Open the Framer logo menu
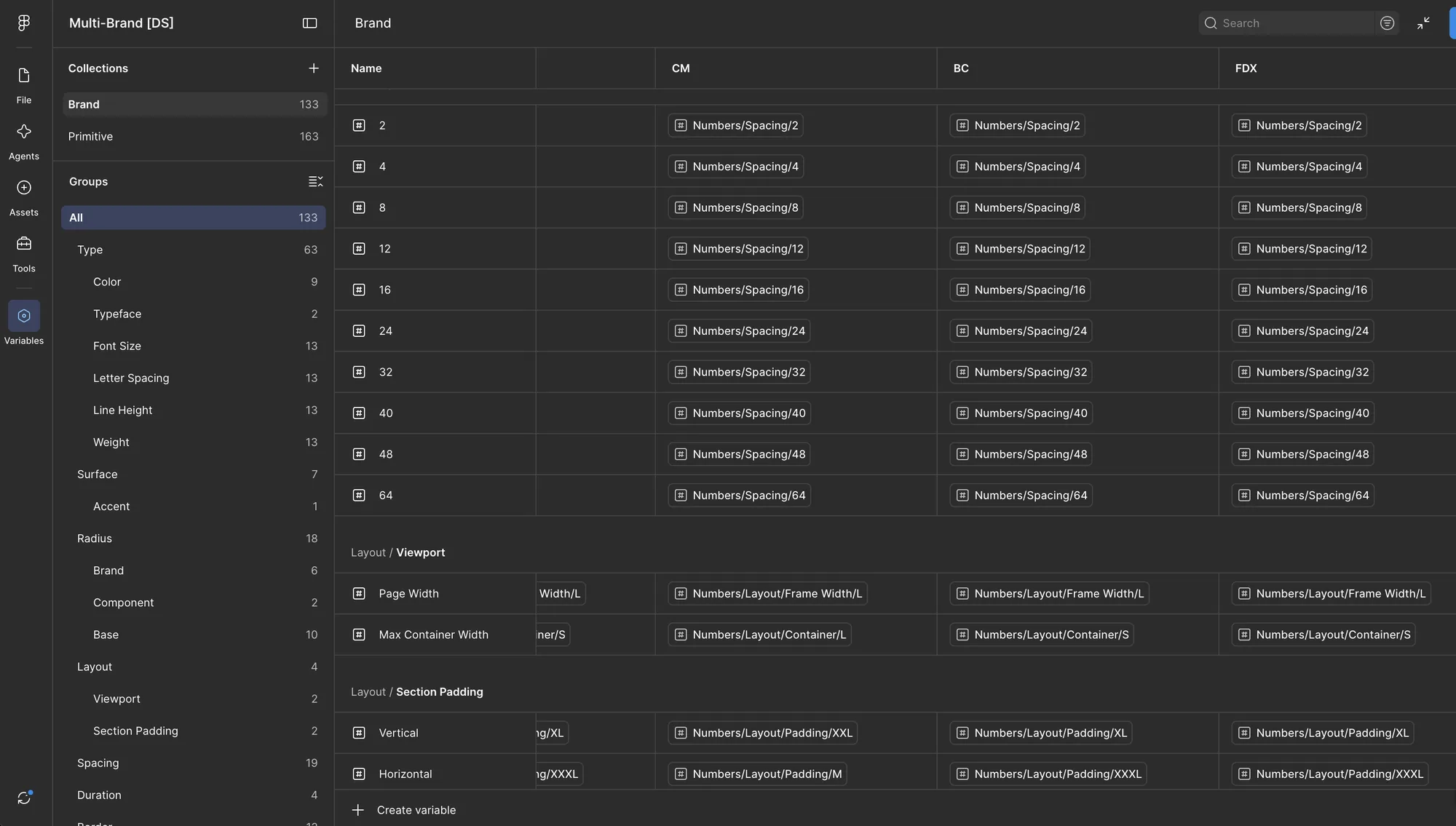 24,23
